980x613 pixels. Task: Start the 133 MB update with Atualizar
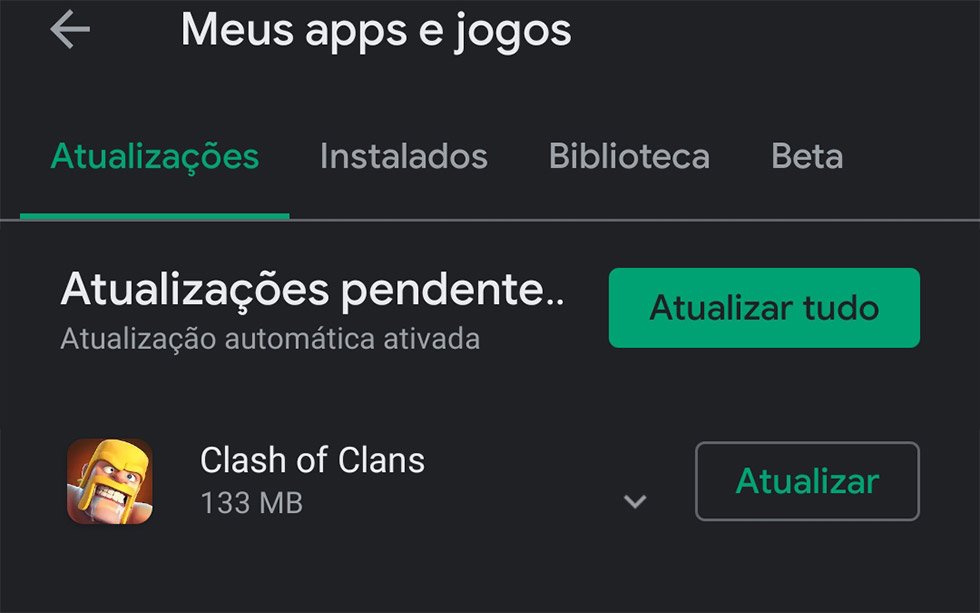(808, 481)
